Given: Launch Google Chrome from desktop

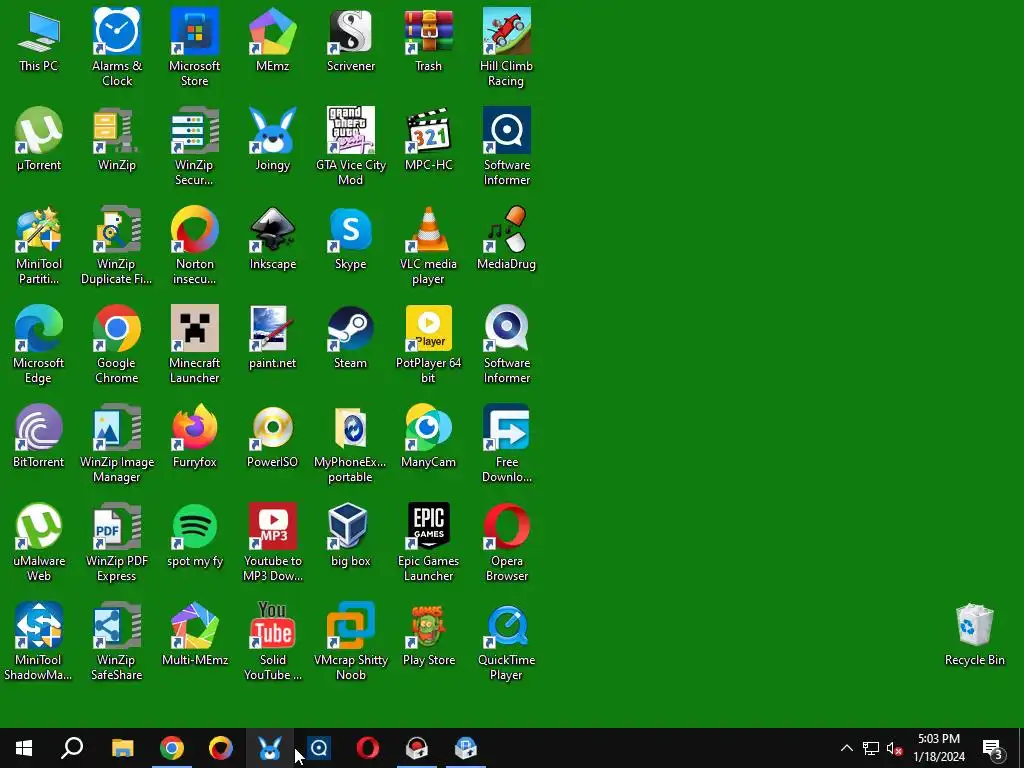Looking at the screenshot, I should (x=117, y=344).
